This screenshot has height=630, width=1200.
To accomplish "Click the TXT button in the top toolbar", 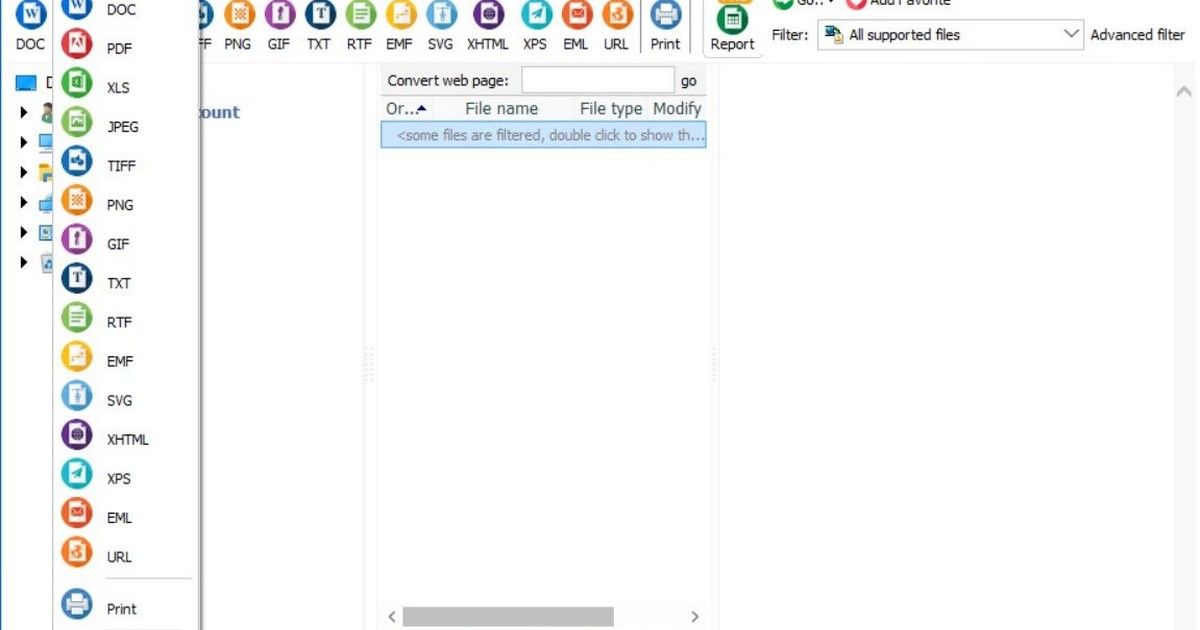I will (x=319, y=24).
